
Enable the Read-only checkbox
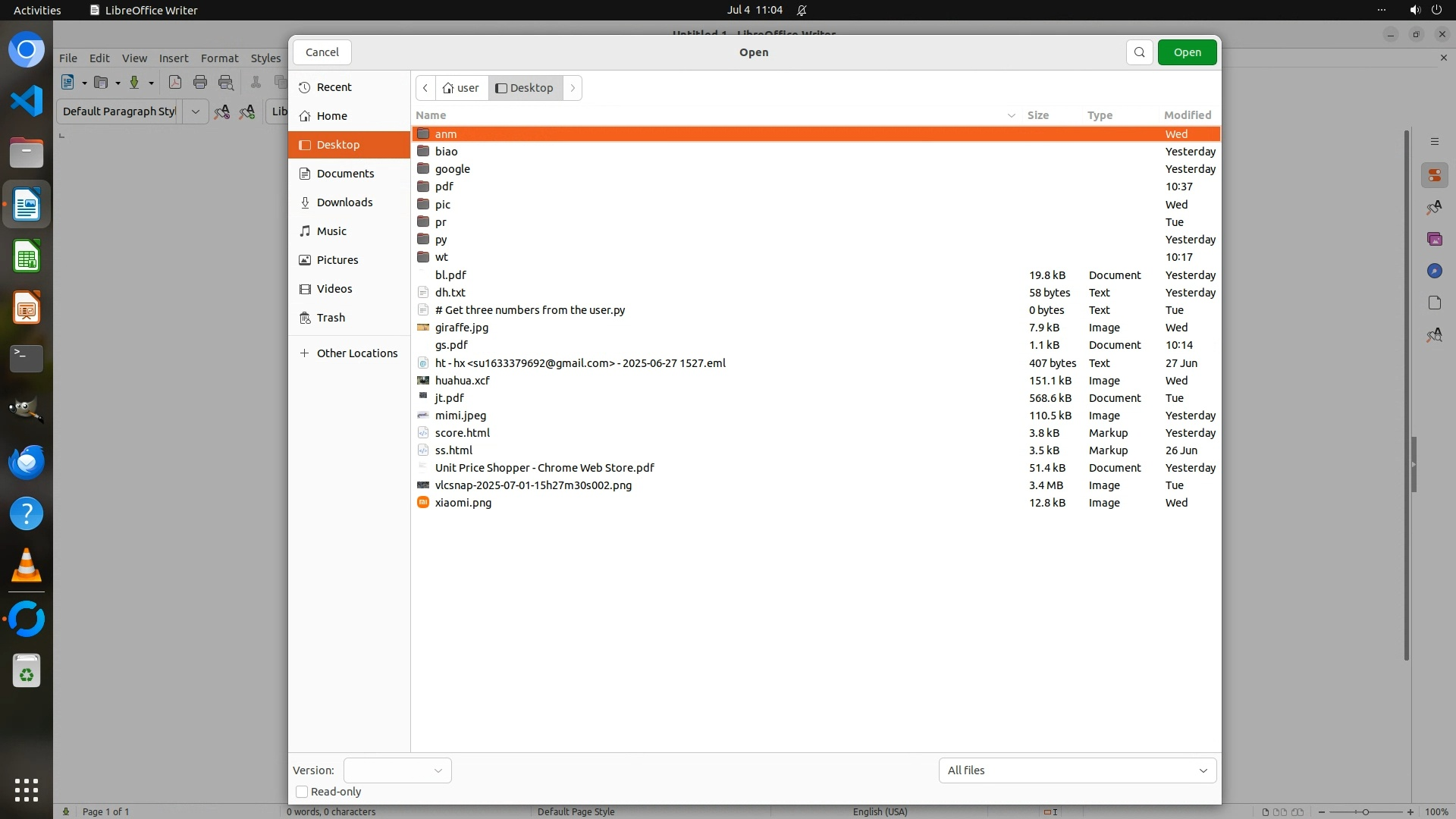point(302,792)
